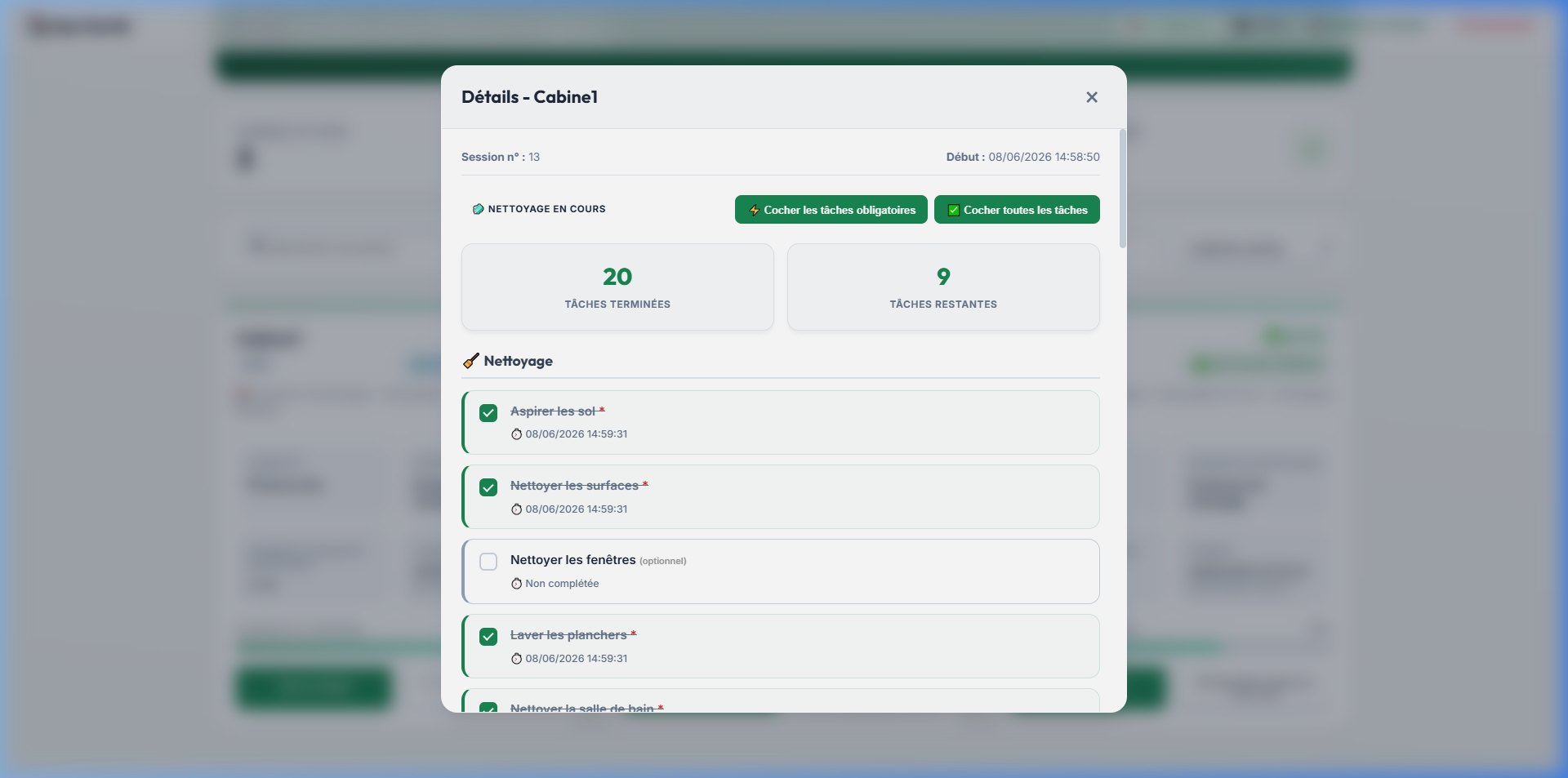Image resolution: width=1568 pixels, height=778 pixels.
Task: Click the clock icon under Nettoyer les surfaces
Action: 516,509
